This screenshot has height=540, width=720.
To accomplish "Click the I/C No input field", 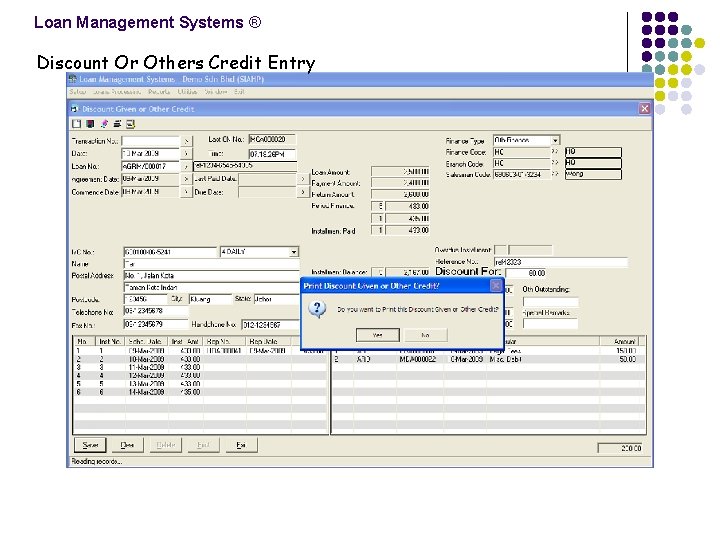I will 170,252.
